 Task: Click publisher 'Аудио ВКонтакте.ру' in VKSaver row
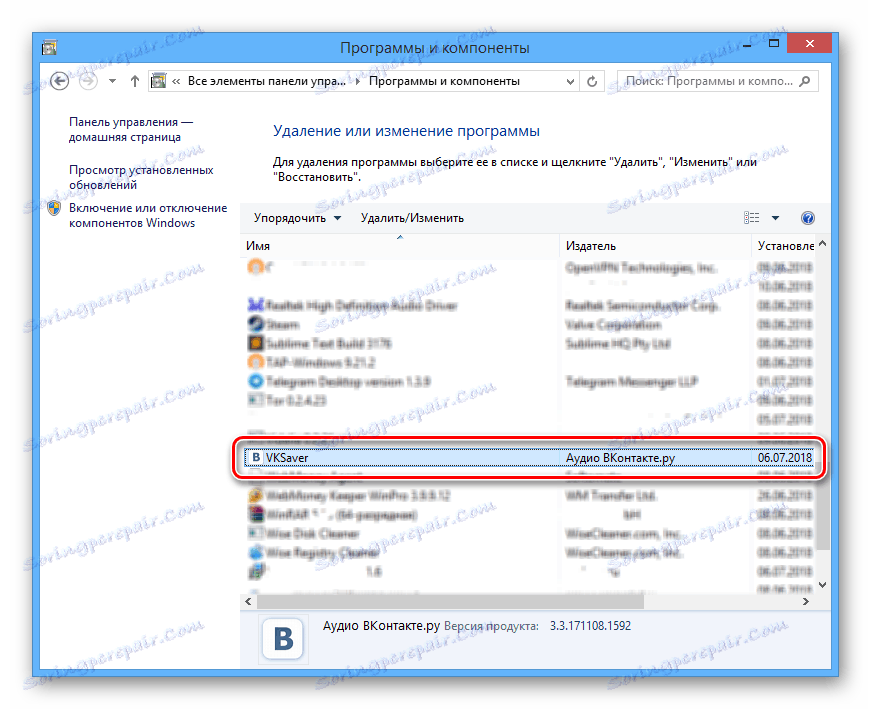coord(620,458)
